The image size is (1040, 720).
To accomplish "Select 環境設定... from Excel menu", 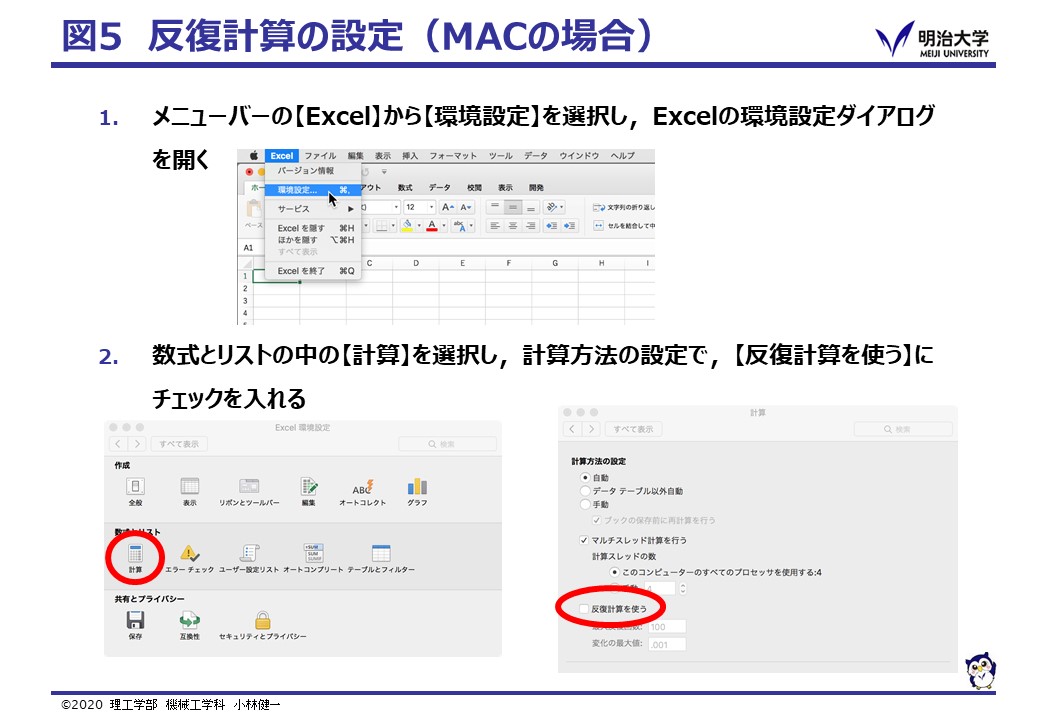I will (x=313, y=190).
